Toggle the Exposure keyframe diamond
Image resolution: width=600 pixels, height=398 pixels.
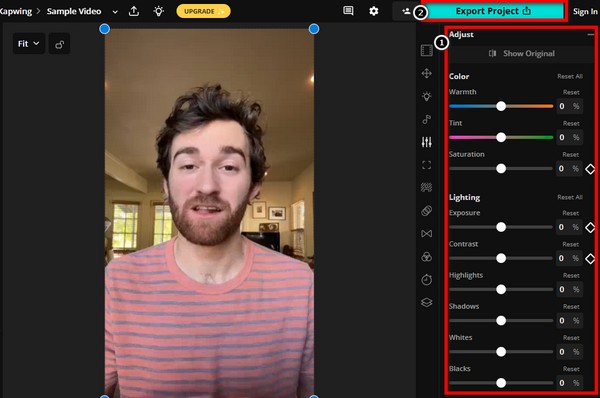[x=590, y=227]
